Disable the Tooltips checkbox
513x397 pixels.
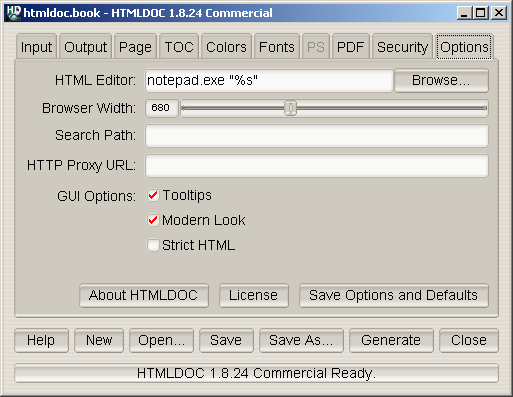153,195
